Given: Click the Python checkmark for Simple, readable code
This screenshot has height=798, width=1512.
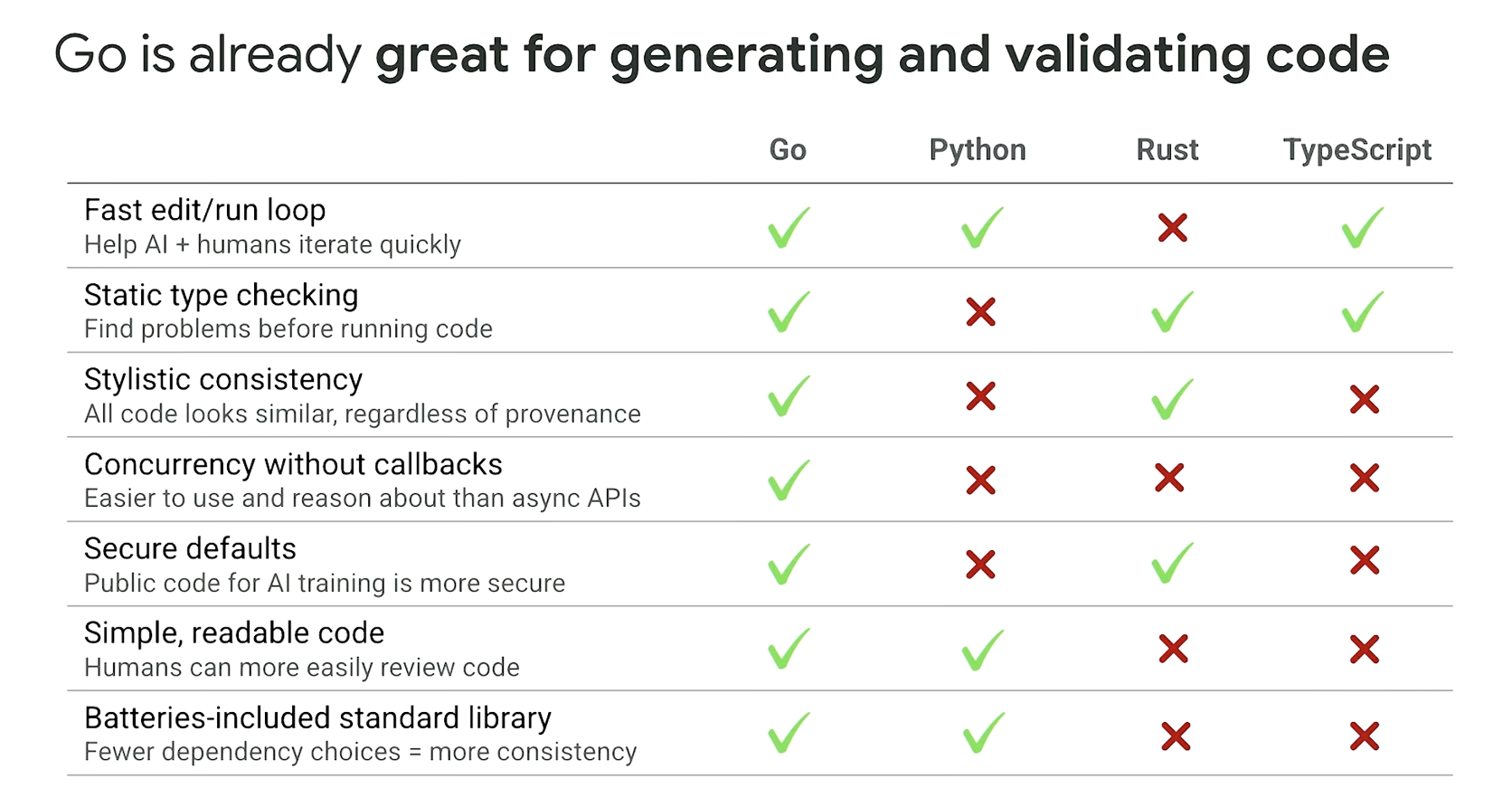Looking at the screenshot, I should [982, 650].
